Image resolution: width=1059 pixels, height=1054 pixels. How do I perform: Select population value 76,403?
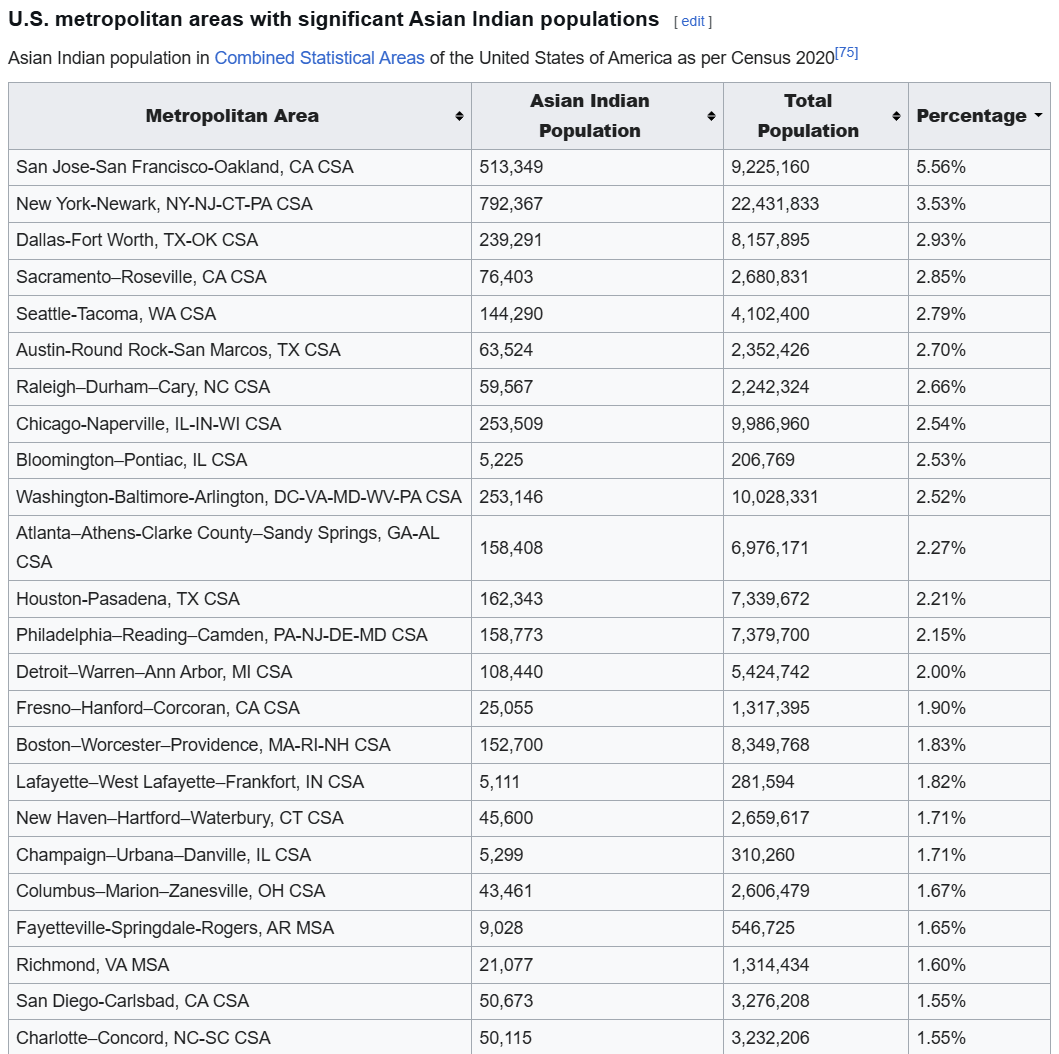[x=506, y=277]
